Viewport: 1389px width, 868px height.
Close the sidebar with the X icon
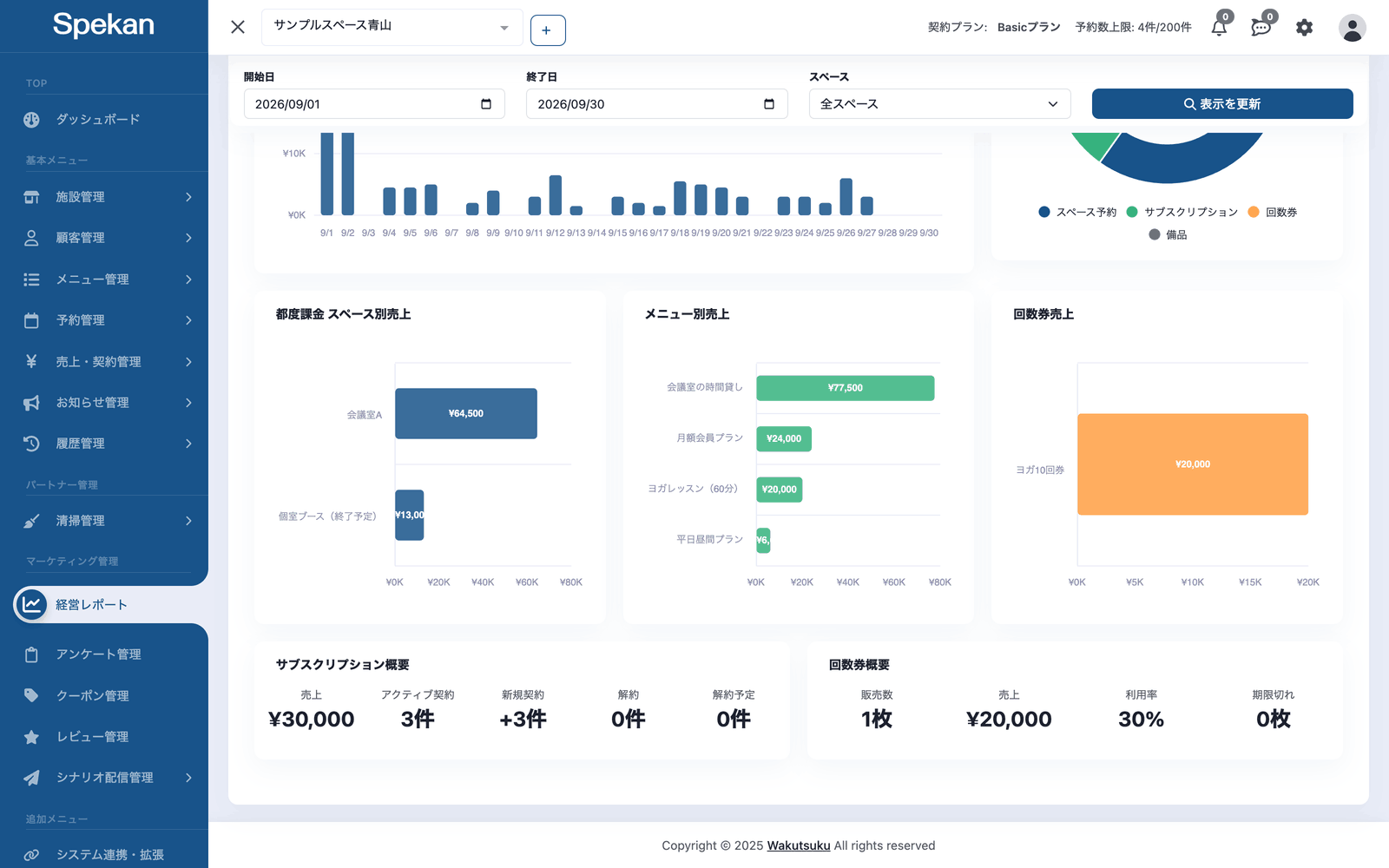(x=238, y=27)
